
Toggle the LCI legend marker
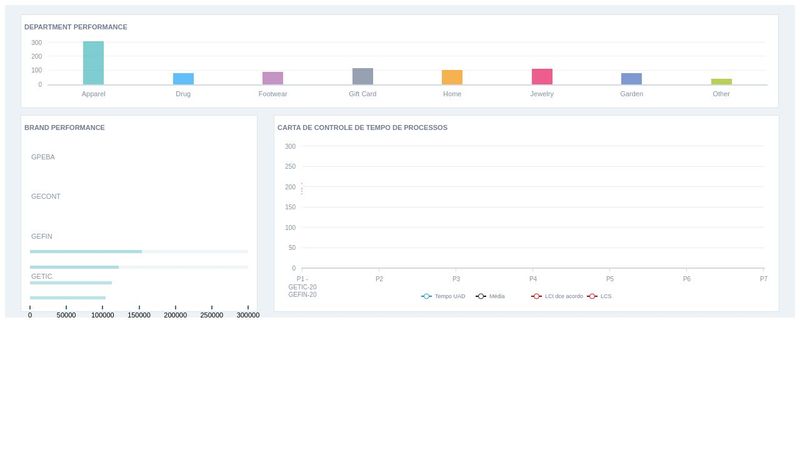[x=537, y=296]
